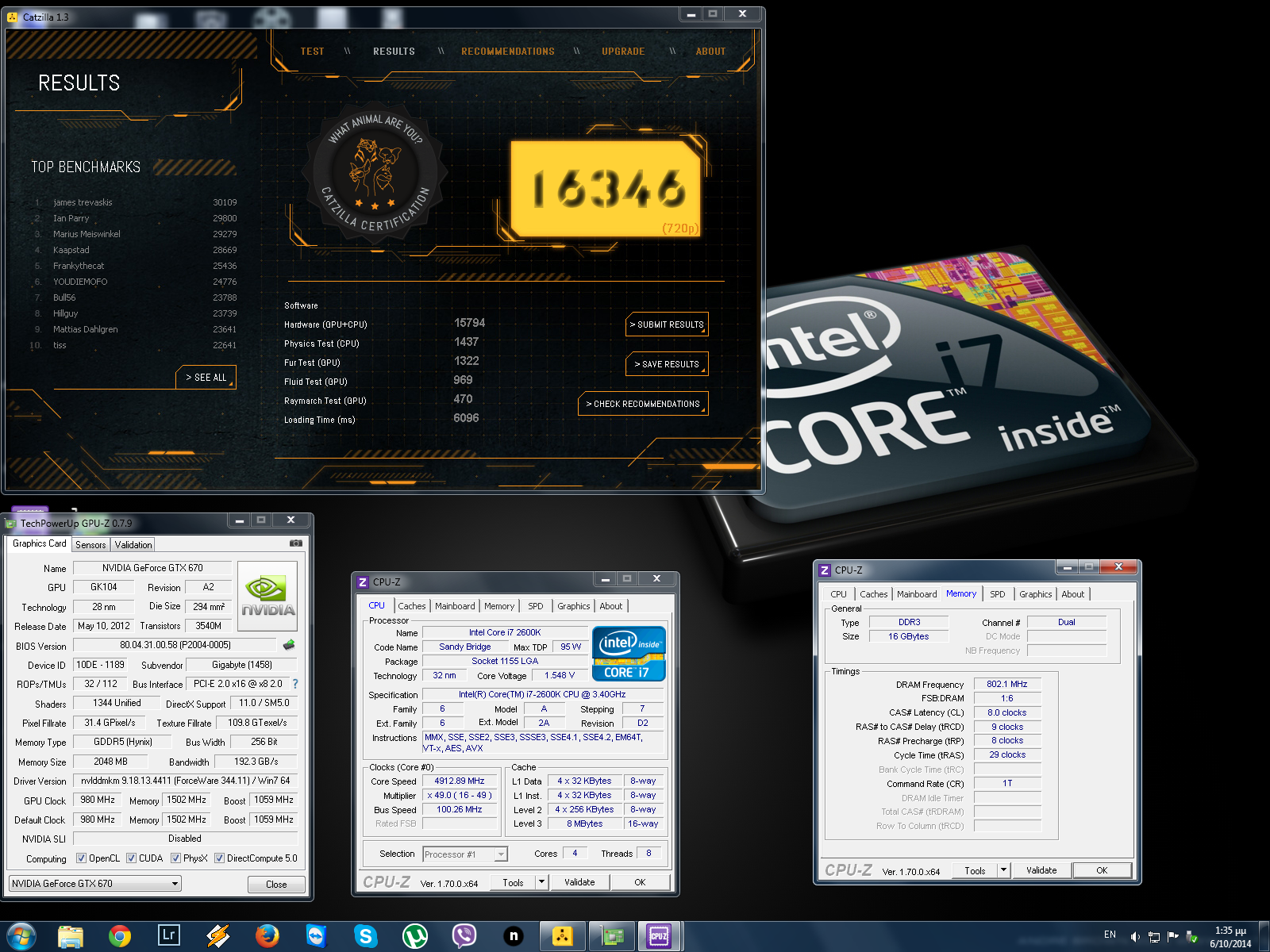Open the Processor #1 selection dropdown
1270x952 pixels.
pos(464,854)
